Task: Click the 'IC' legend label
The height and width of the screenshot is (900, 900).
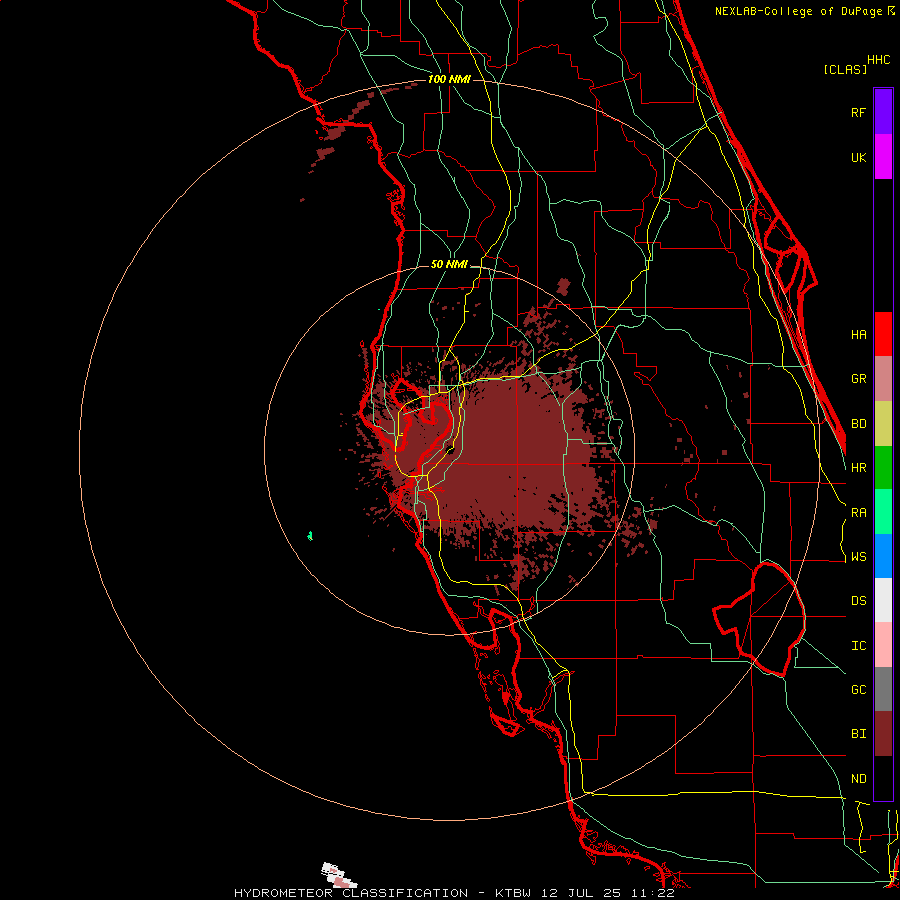Action: tap(859, 646)
